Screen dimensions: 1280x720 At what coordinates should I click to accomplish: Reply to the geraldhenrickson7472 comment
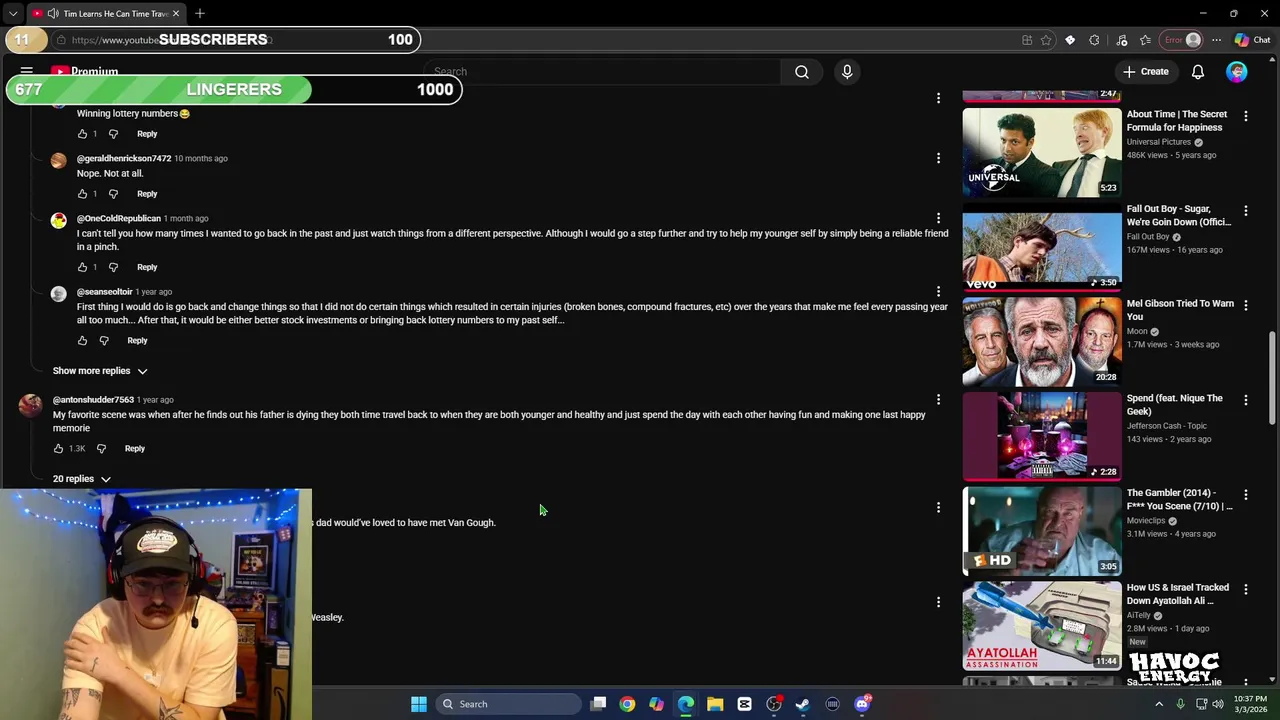pos(147,194)
